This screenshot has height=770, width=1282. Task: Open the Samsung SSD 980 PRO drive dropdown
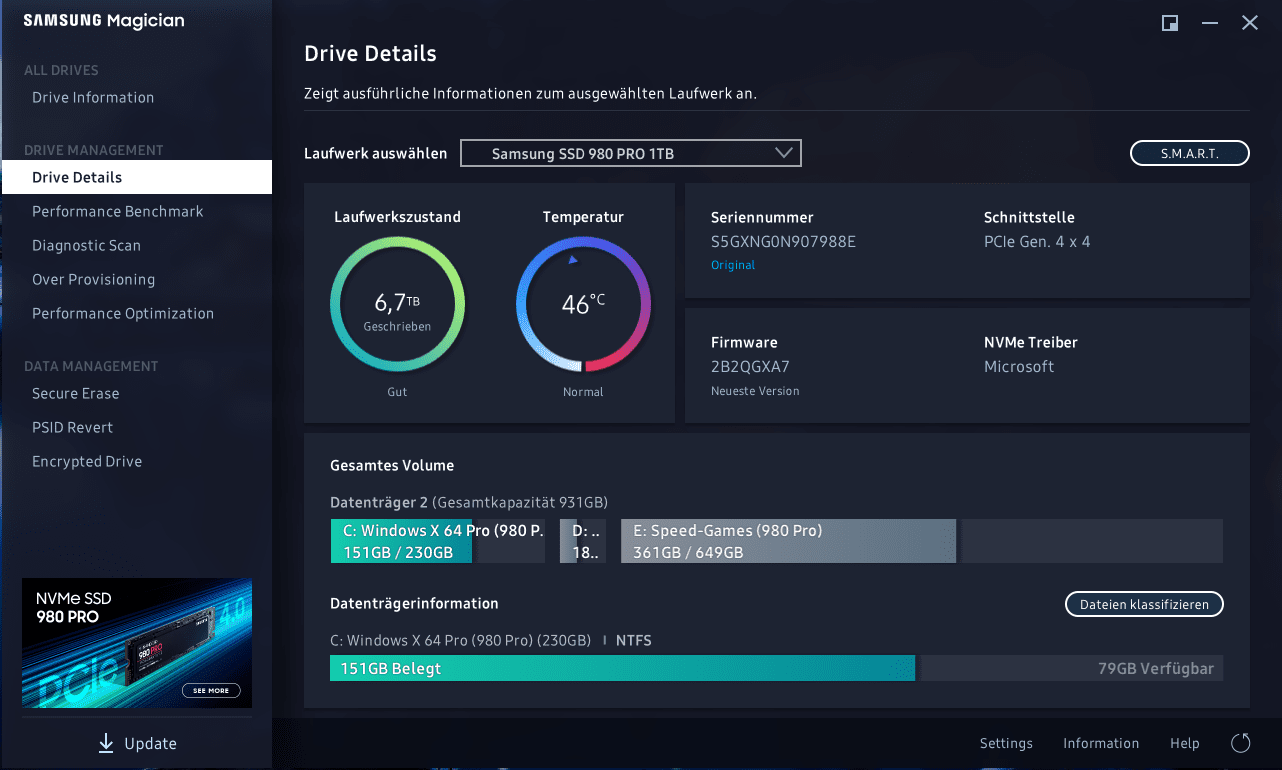(x=631, y=153)
